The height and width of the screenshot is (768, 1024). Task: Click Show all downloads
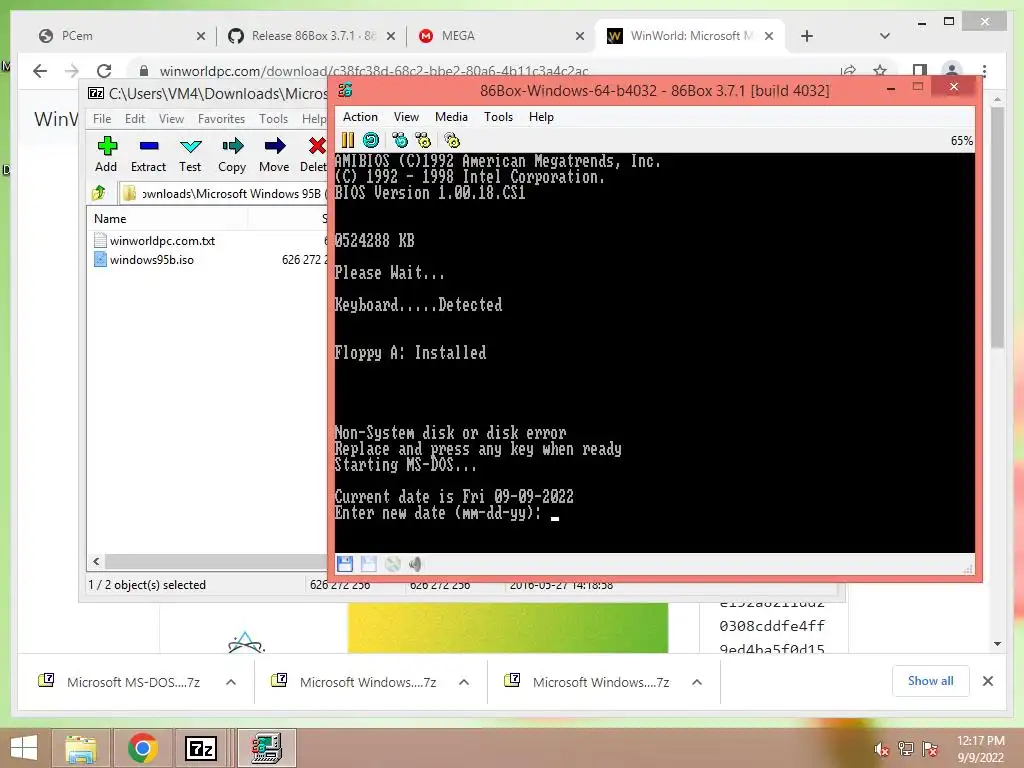coord(931,681)
